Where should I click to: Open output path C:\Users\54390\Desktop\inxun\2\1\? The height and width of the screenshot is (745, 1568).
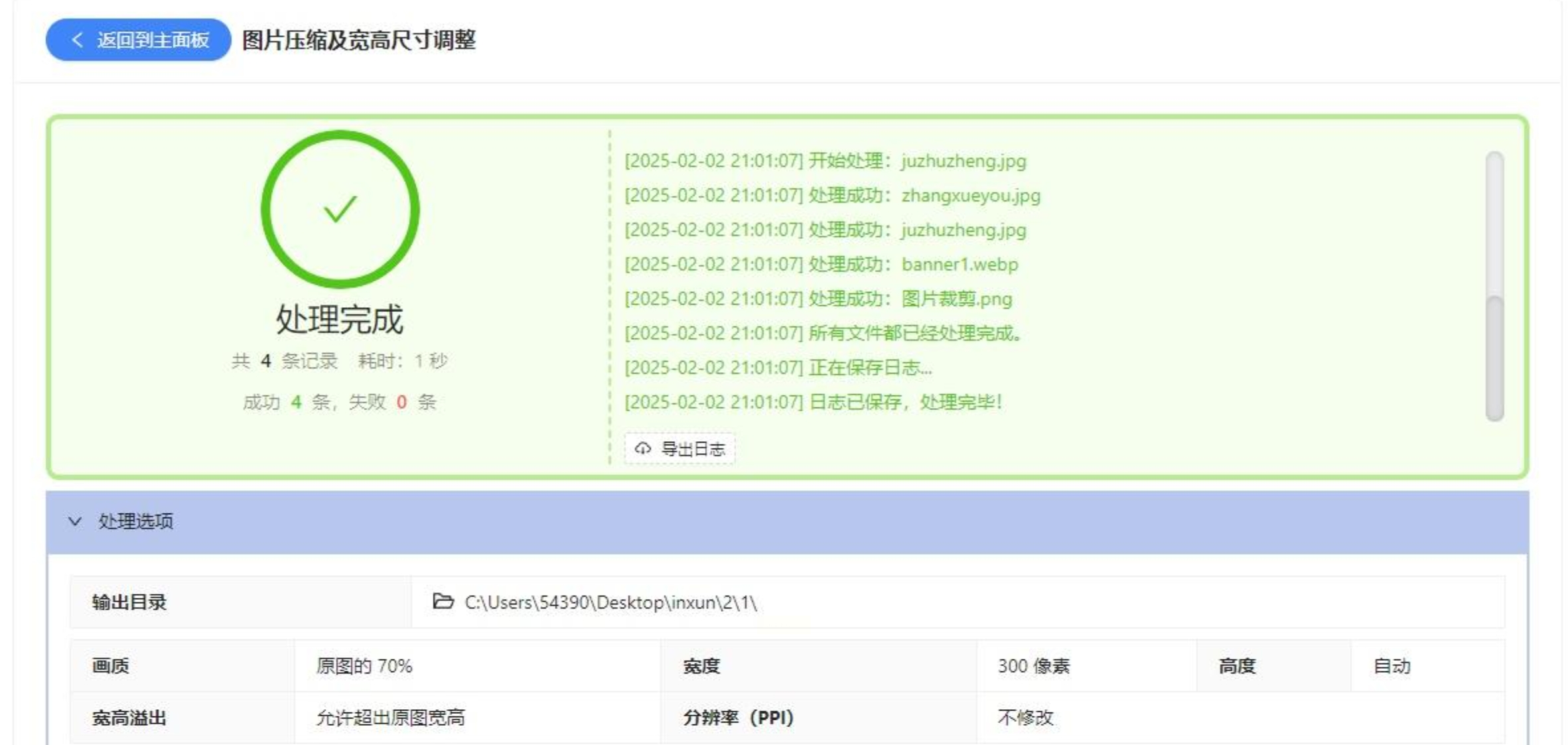pos(610,602)
